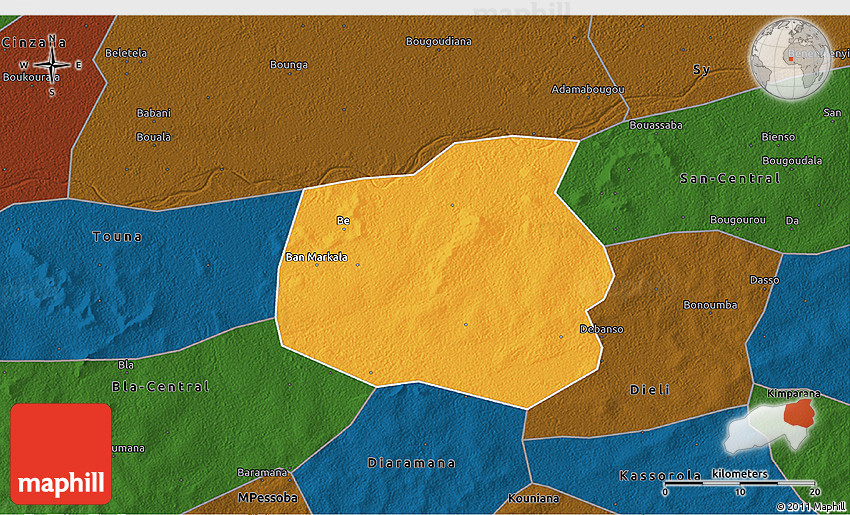Click the Adamabougou town label
The height and width of the screenshot is (515, 850).
[x=588, y=89]
